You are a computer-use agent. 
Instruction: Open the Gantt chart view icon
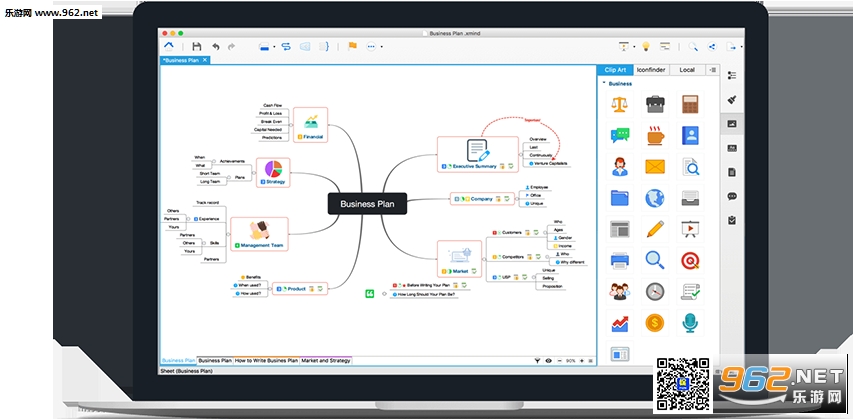tap(665, 47)
